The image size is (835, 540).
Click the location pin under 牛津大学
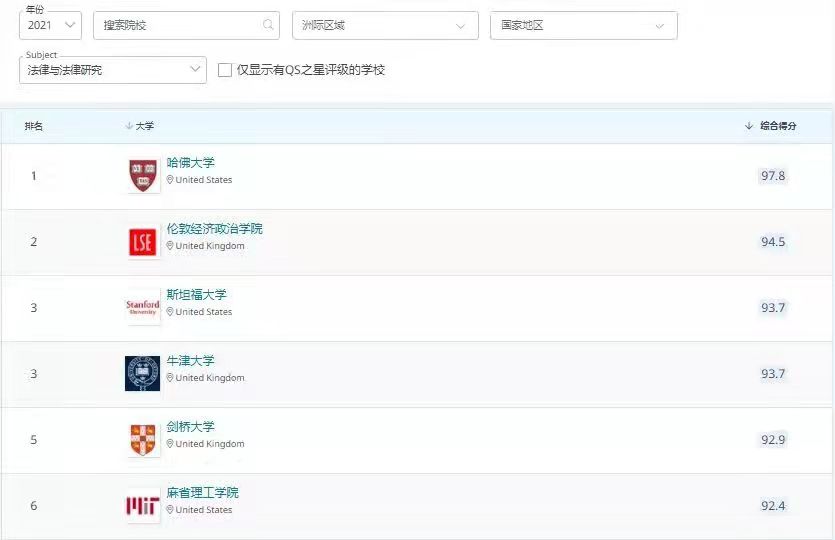(170, 378)
